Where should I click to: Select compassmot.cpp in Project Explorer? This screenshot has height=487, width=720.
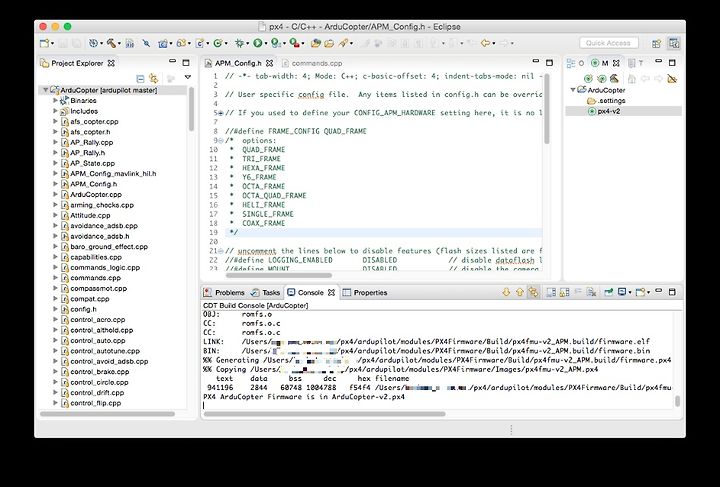click(x=98, y=288)
